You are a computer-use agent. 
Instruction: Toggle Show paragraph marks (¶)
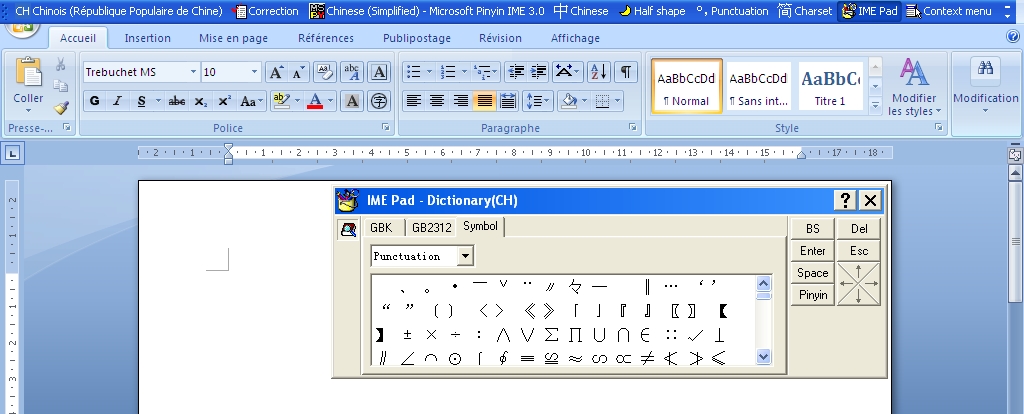point(626,72)
